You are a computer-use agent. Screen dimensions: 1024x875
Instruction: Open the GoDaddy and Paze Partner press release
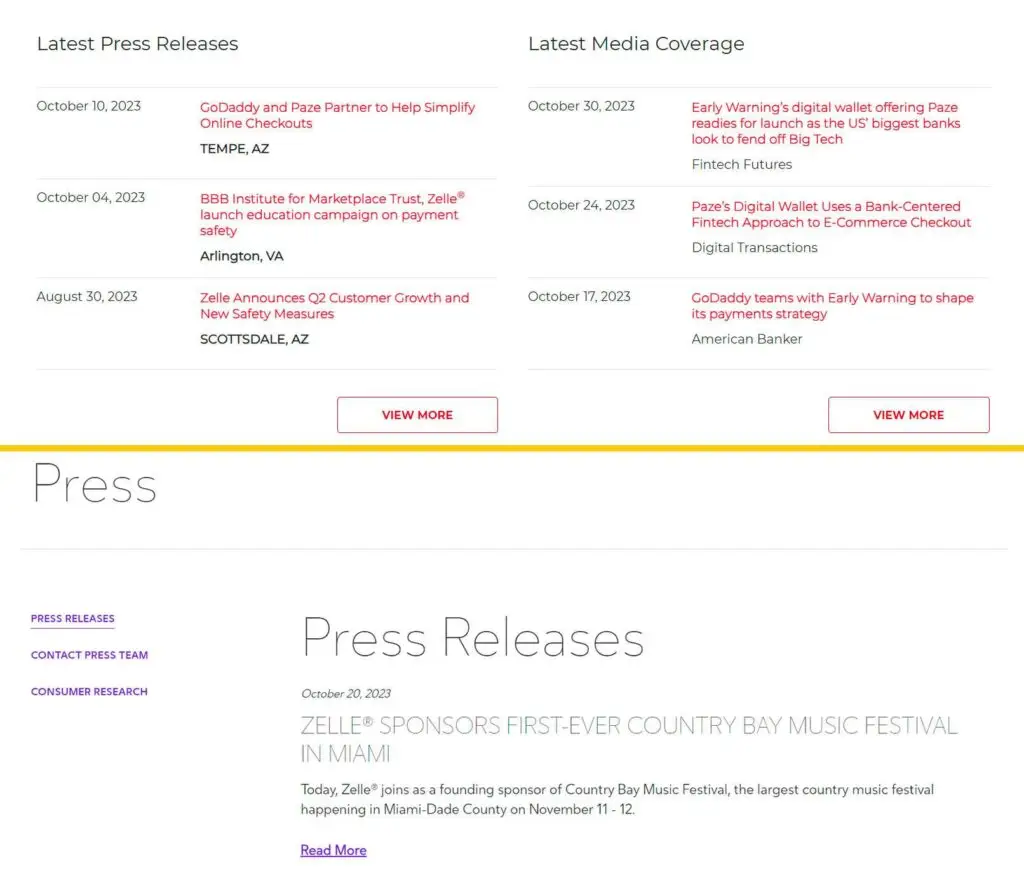pyautogui.click(x=337, y=115)
